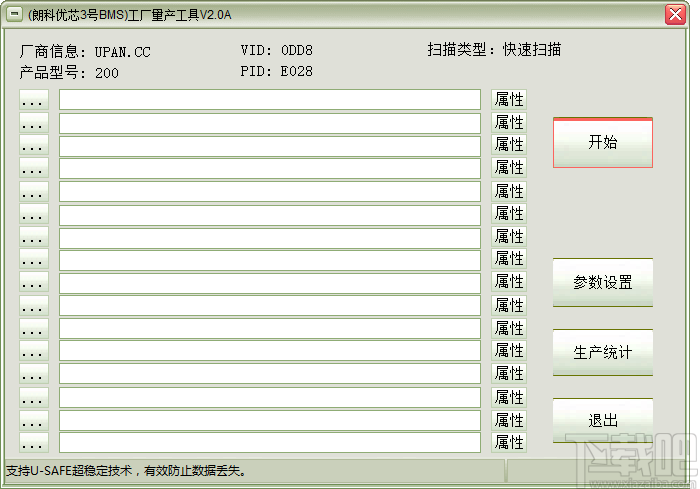Open 属性 properties for the last row
The image size is (700, 489).
(509, 442)
